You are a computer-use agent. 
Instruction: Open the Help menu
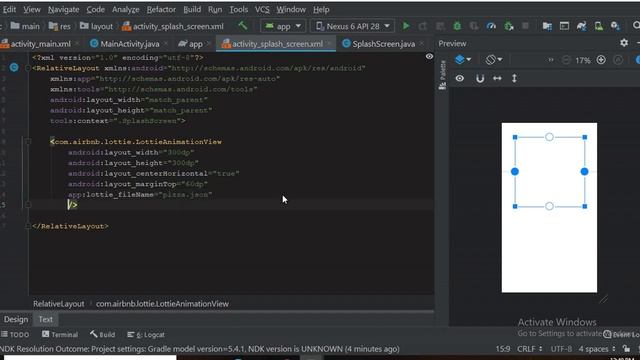coord(321,9)
